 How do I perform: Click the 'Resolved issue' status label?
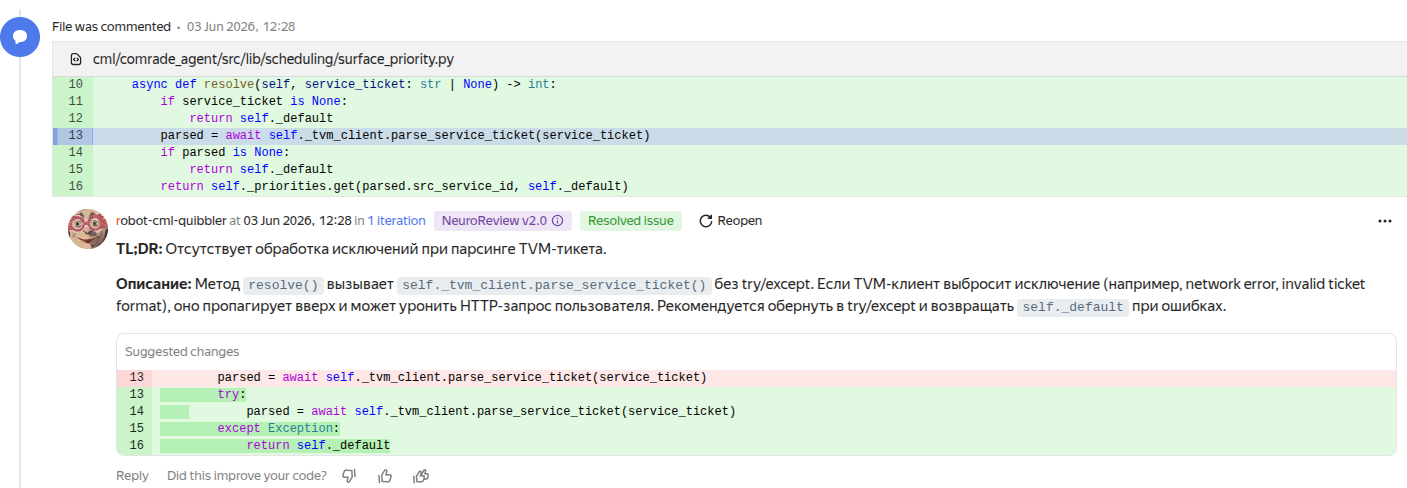pyautogui.click(x=630, y=221)
